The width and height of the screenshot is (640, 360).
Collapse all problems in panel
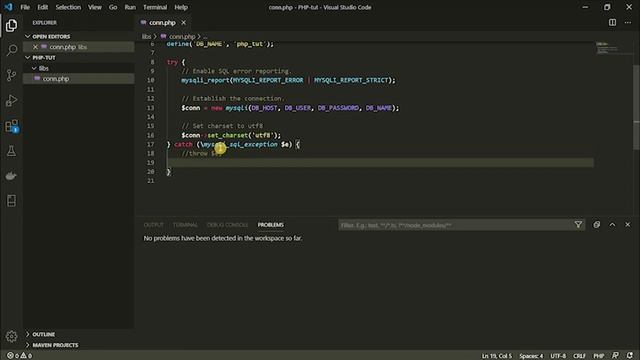click(x=596, y=224)
